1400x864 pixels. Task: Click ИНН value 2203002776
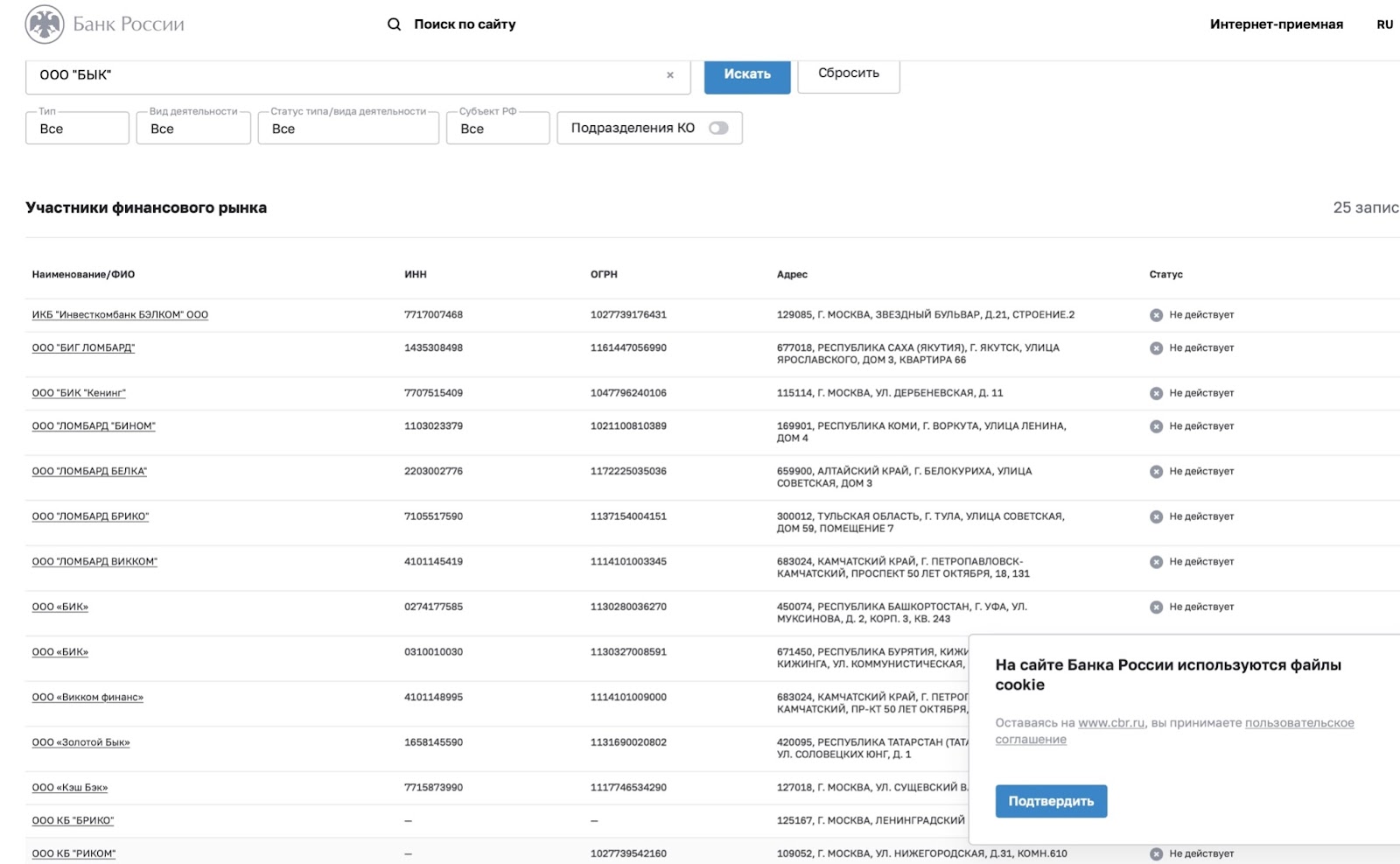(433, 472)
